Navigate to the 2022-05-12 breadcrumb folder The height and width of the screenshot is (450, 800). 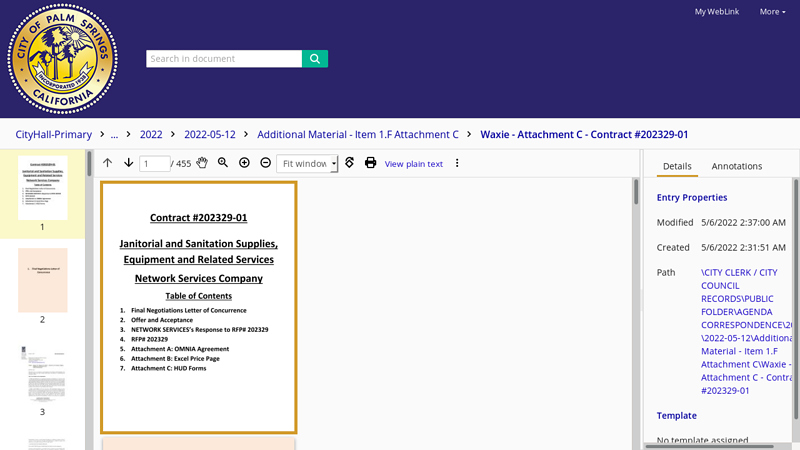[209, 134]
